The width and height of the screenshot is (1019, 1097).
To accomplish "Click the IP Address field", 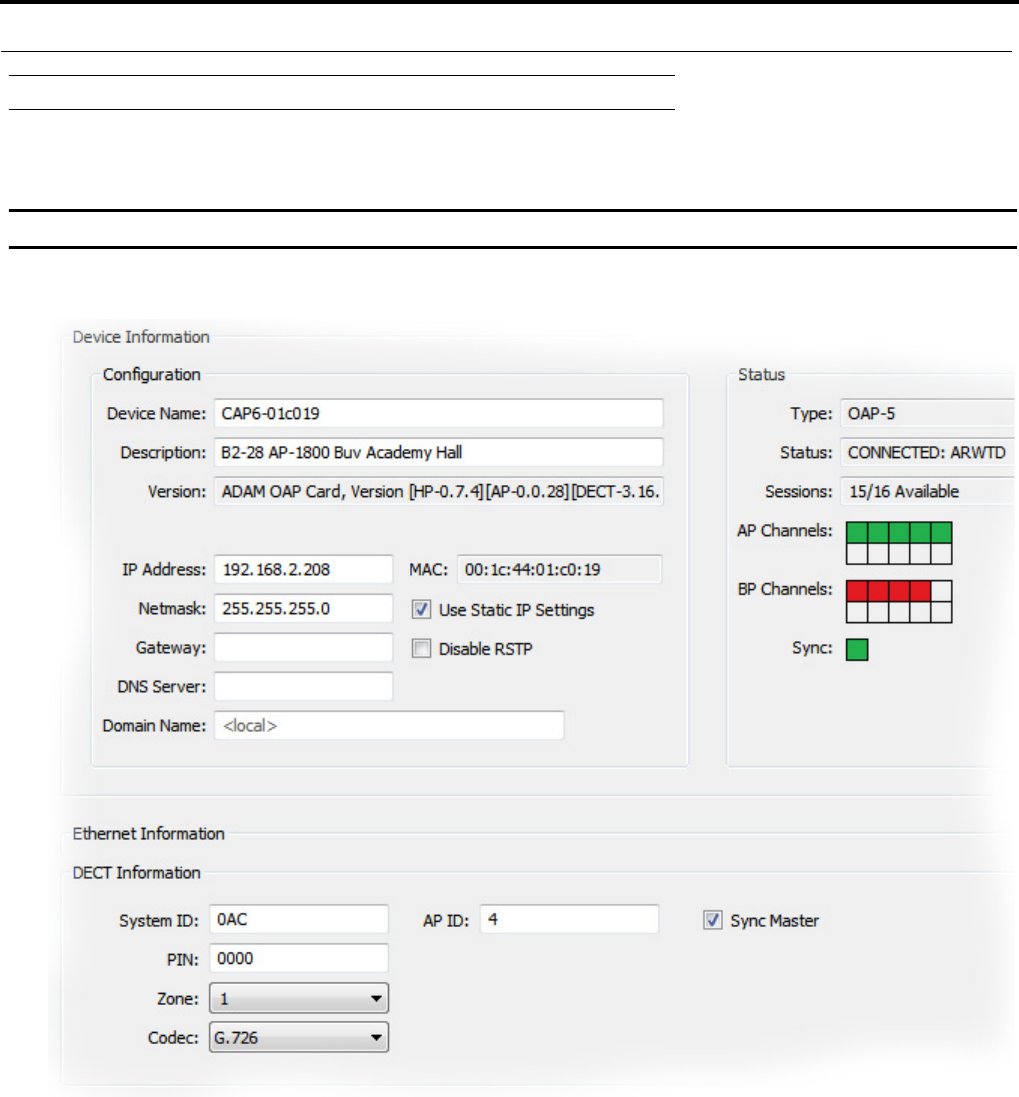I will coord(304,569).
